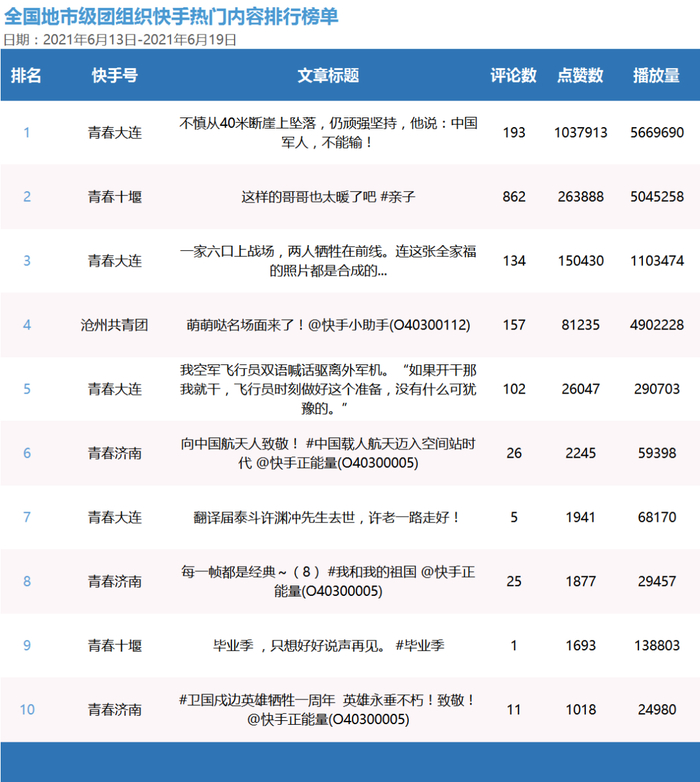Image resolution: width=700 pixels, height=782 pixels.
Task: Click play count 5045258
Action: 657,196
